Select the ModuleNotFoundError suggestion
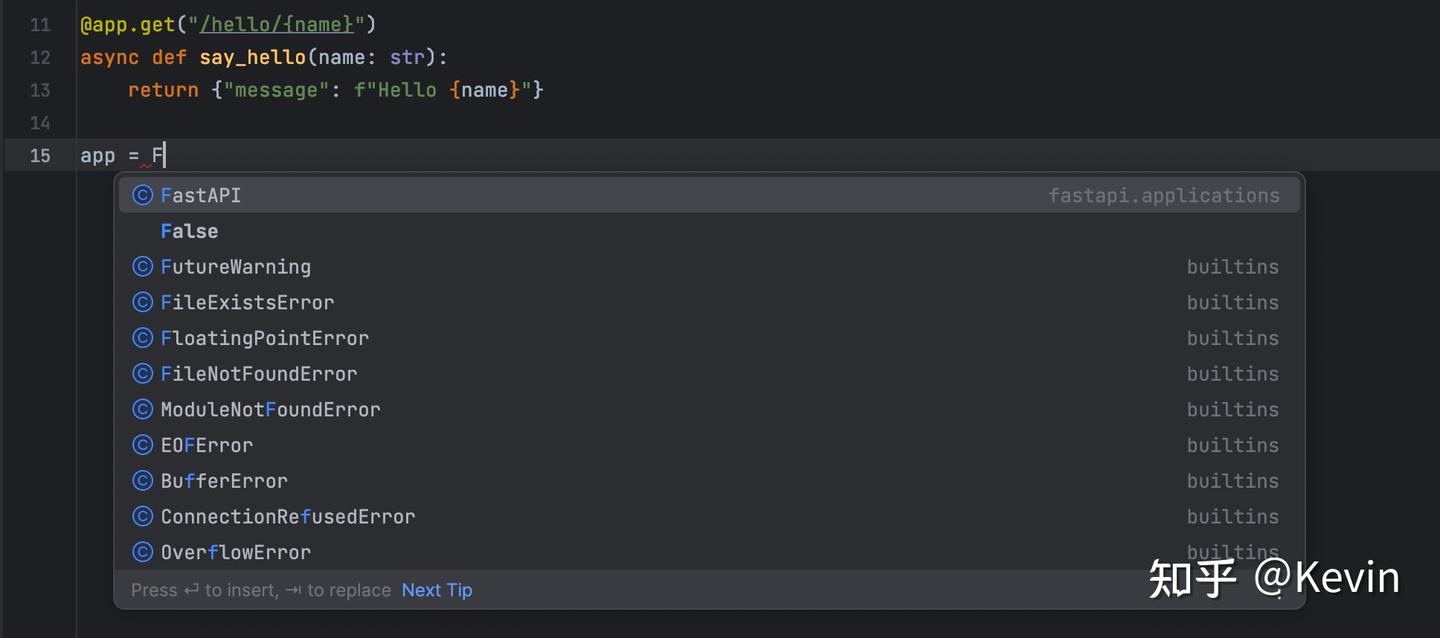1440x638 pixels. (270, 409)
